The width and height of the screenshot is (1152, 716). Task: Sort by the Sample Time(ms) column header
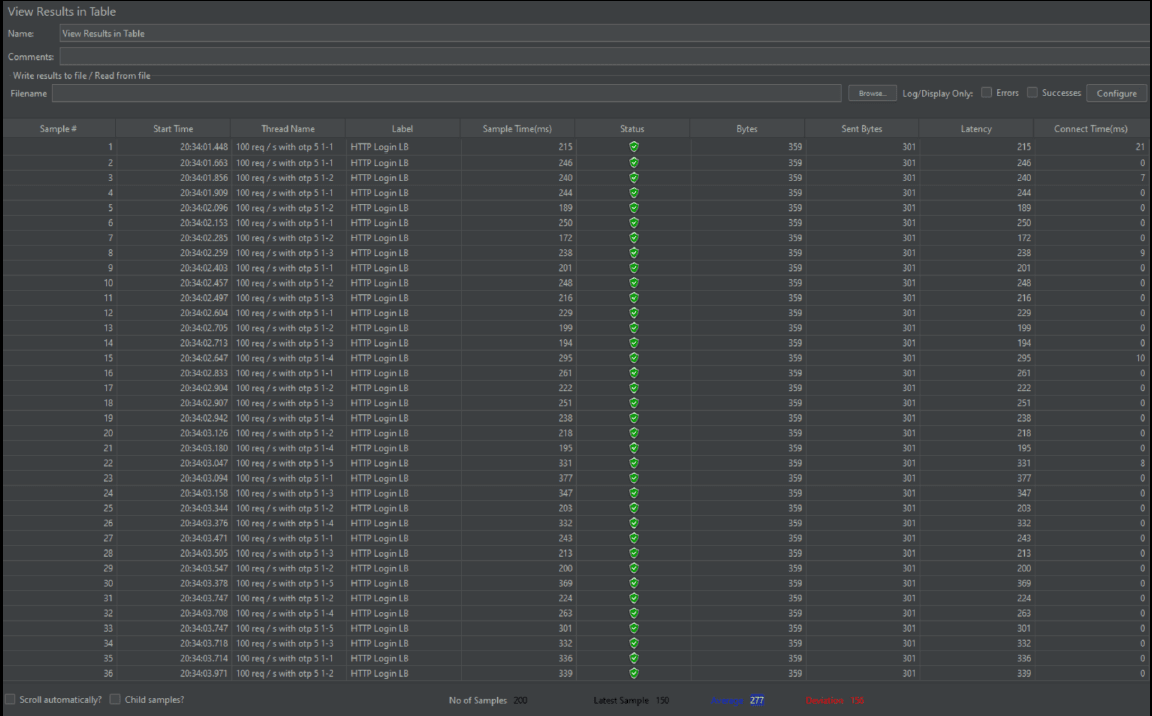click(x=517, y=129)
